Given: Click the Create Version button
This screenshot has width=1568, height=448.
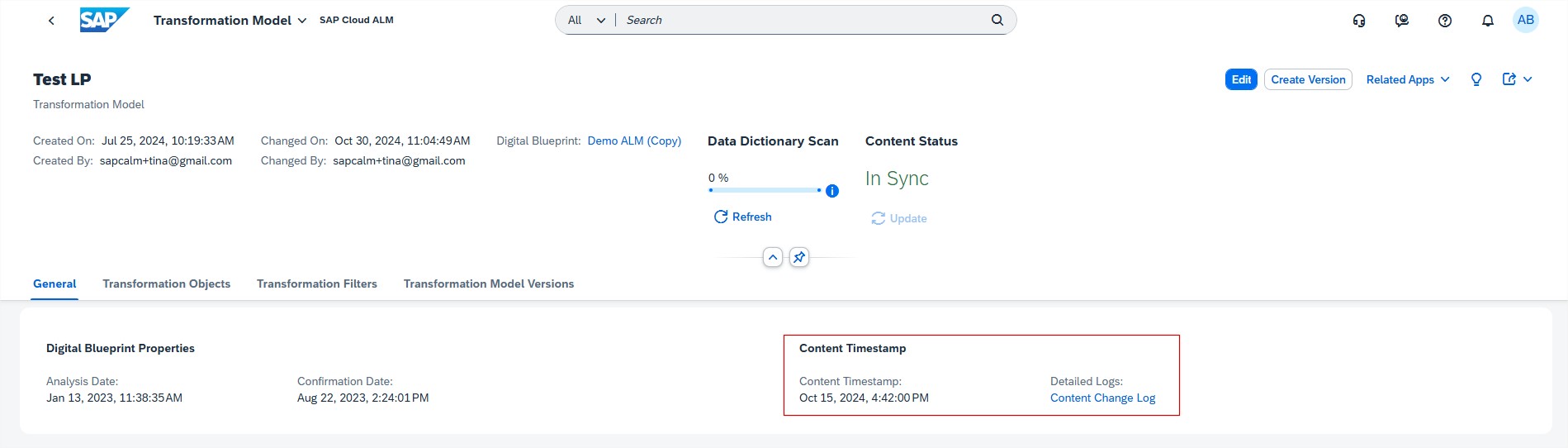Looking at the screenshot, I should pyautogui.click(x=1308, y=79).
